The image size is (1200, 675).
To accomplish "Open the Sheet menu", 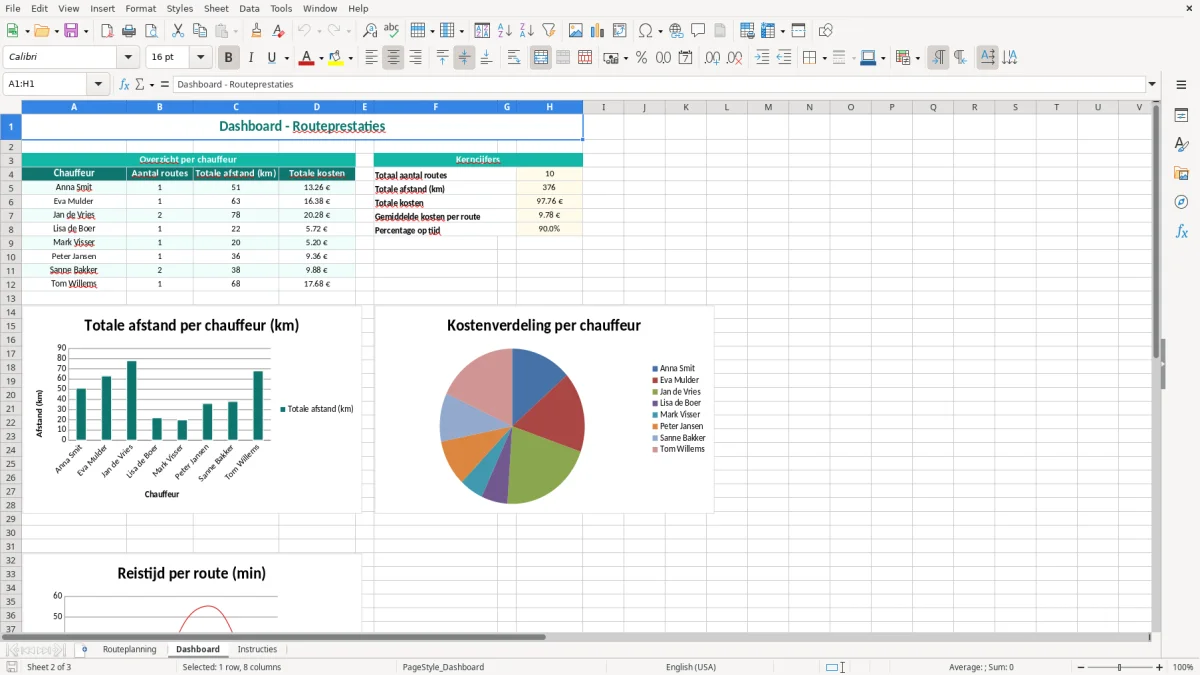I will click(216, 8).
